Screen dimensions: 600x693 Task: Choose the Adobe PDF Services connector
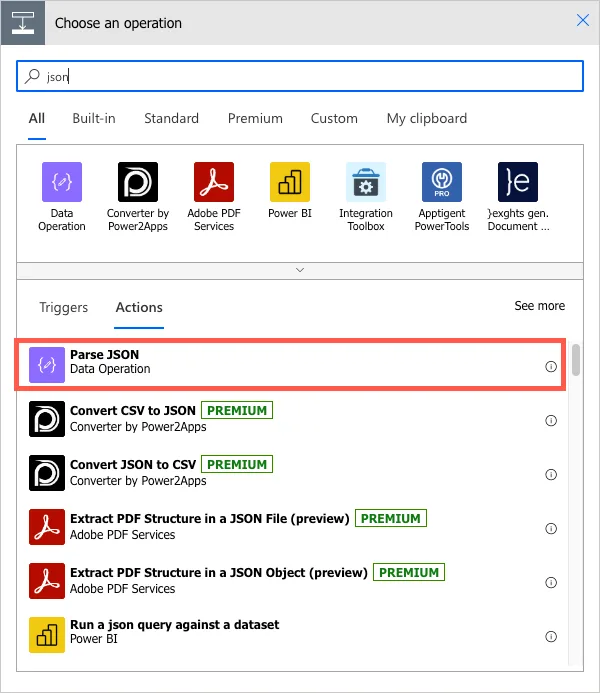(214, 182)
